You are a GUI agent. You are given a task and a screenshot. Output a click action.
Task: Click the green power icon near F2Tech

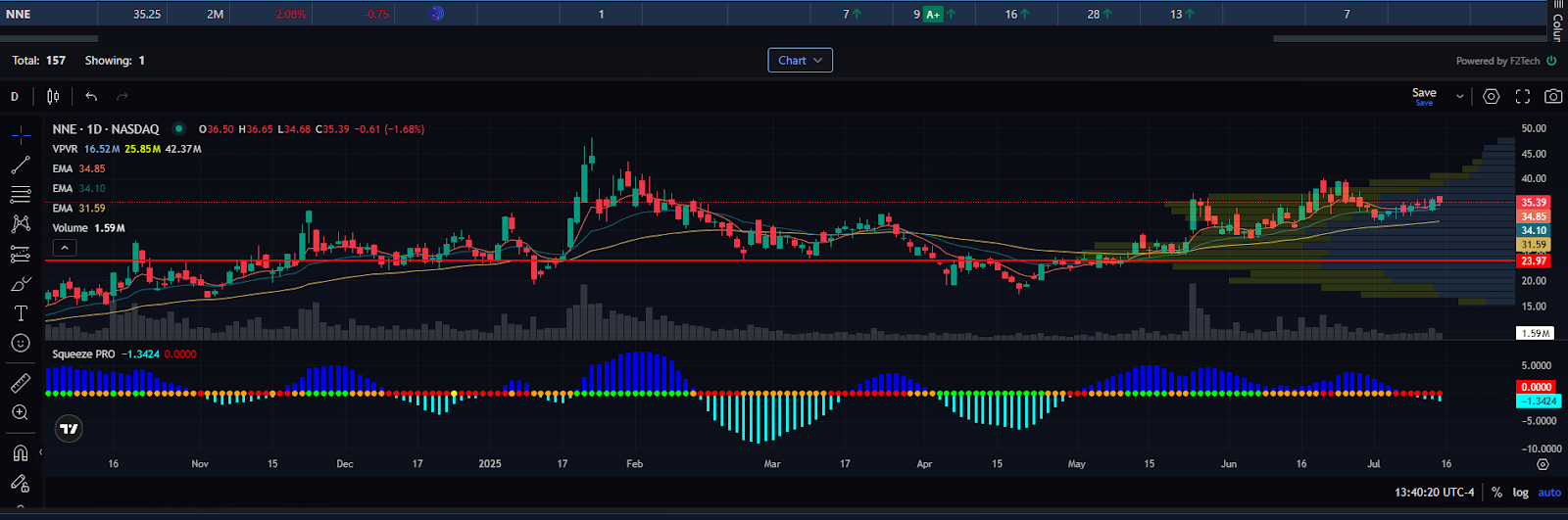1551,61
